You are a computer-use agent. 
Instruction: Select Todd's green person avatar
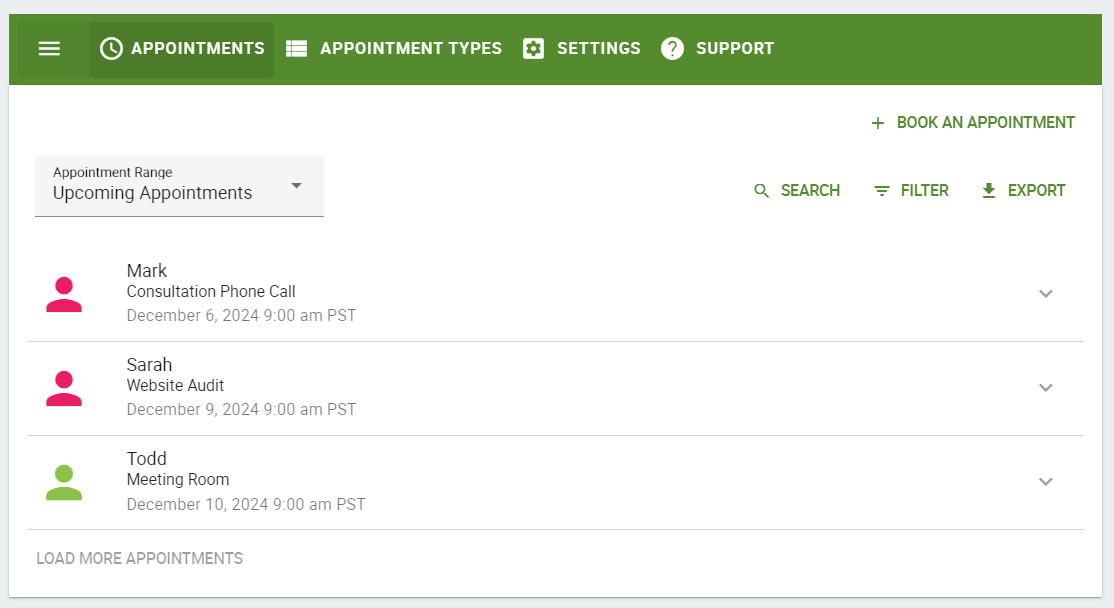(x=64, y=482)
